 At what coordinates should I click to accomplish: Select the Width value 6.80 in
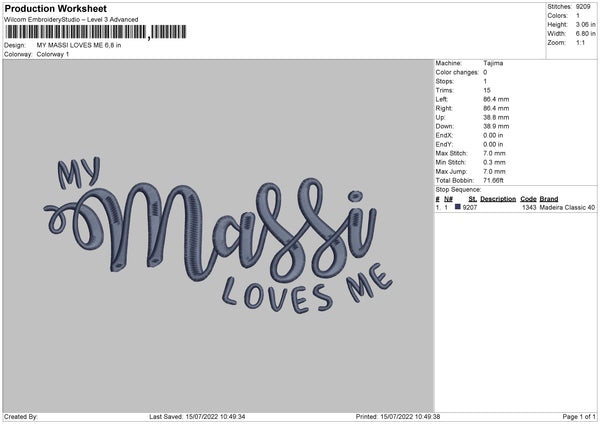pos(585,34)
